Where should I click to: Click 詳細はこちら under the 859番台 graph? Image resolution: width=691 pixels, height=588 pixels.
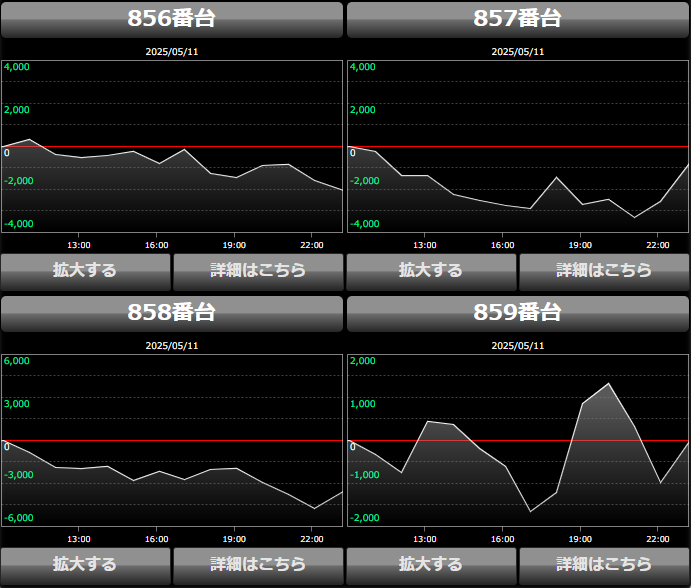point(604,566)
